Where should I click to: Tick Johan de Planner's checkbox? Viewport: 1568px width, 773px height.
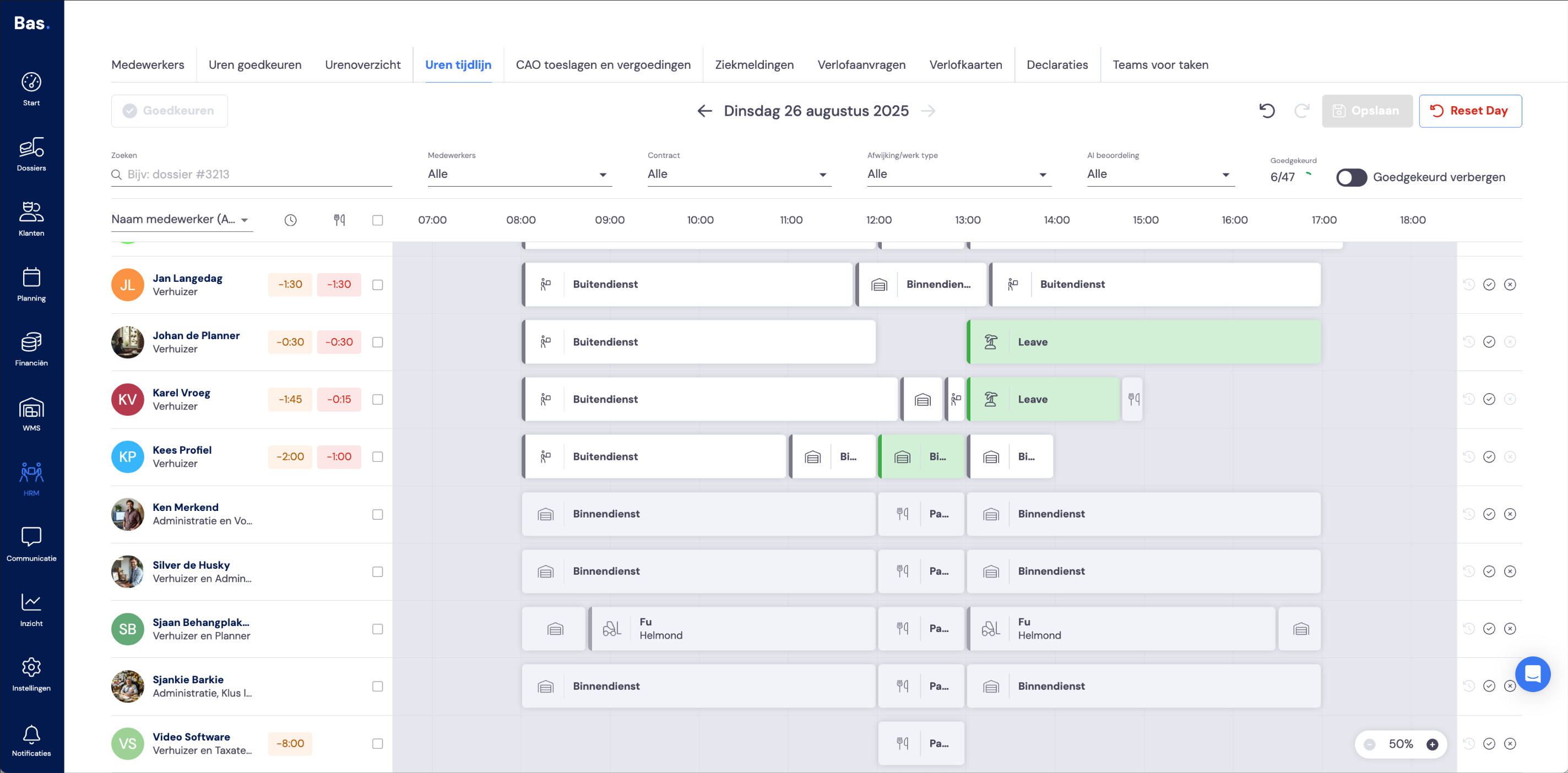click(x=377, y=342)
